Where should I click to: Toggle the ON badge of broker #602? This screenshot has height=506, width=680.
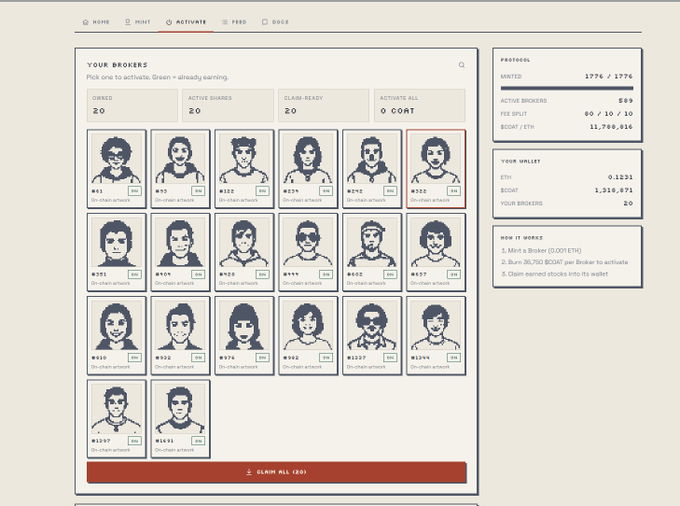click(x=390, y=274)
